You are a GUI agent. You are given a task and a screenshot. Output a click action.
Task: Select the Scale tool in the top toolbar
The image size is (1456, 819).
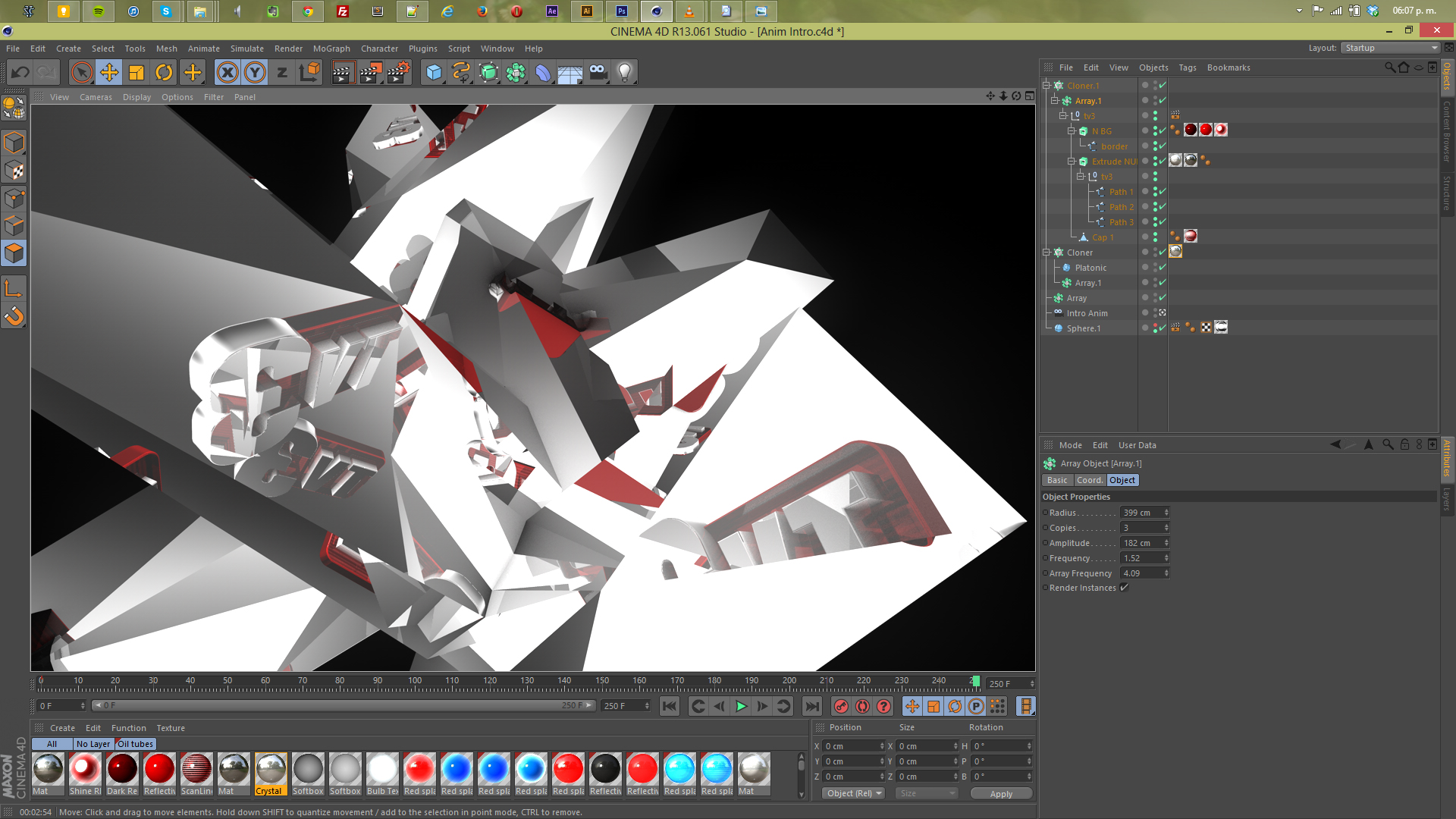pos(136,73)
